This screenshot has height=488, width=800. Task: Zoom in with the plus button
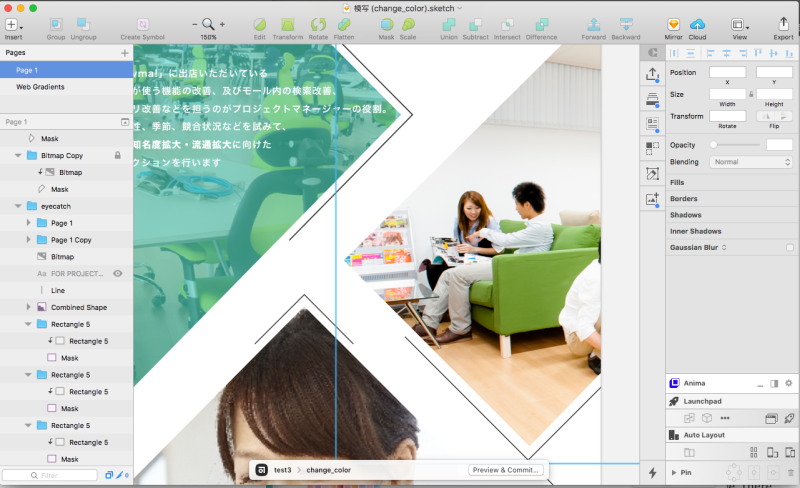click(222, 24)
